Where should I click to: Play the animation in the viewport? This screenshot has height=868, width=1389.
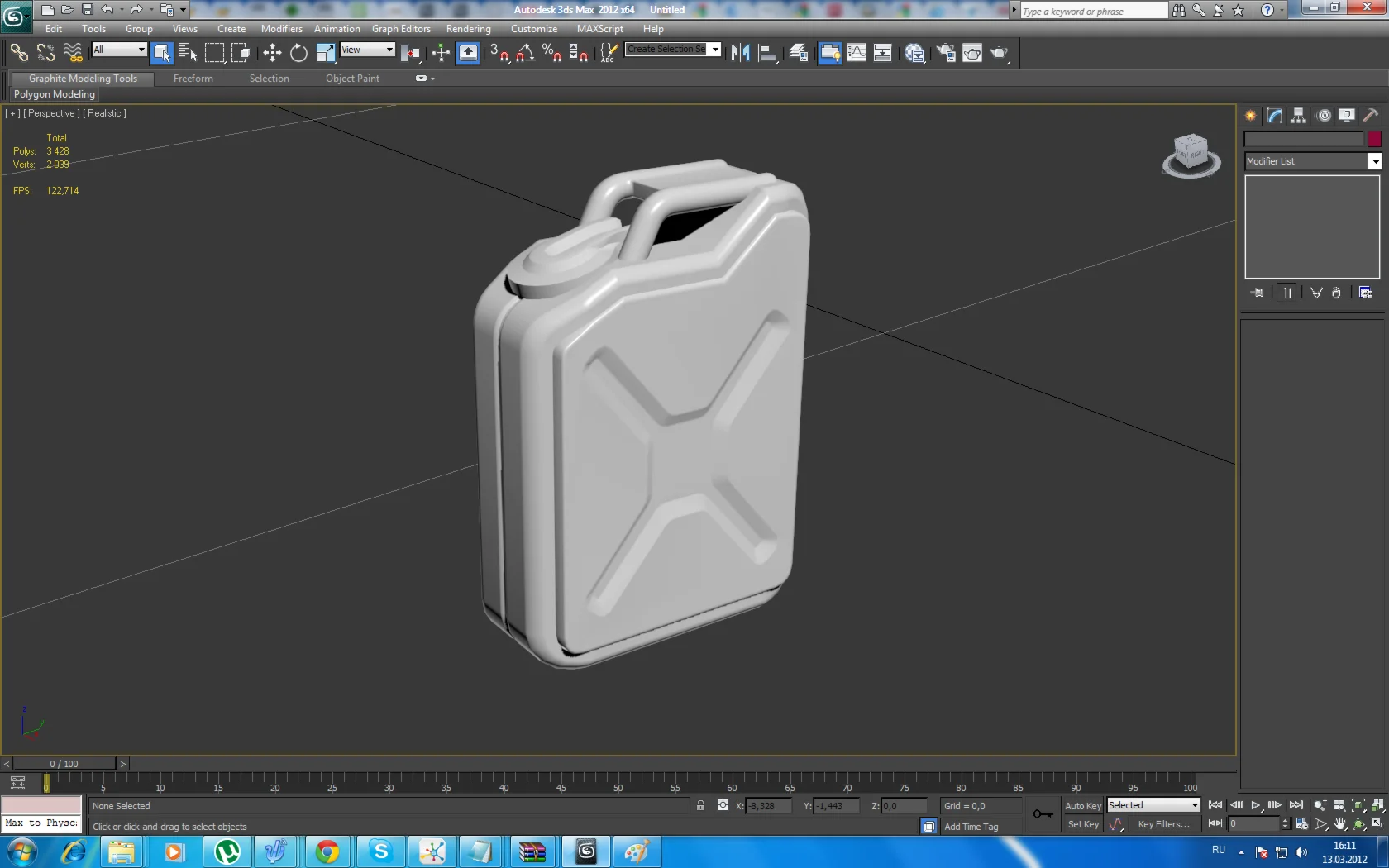pyautogui.click(x=1256, y=805)
